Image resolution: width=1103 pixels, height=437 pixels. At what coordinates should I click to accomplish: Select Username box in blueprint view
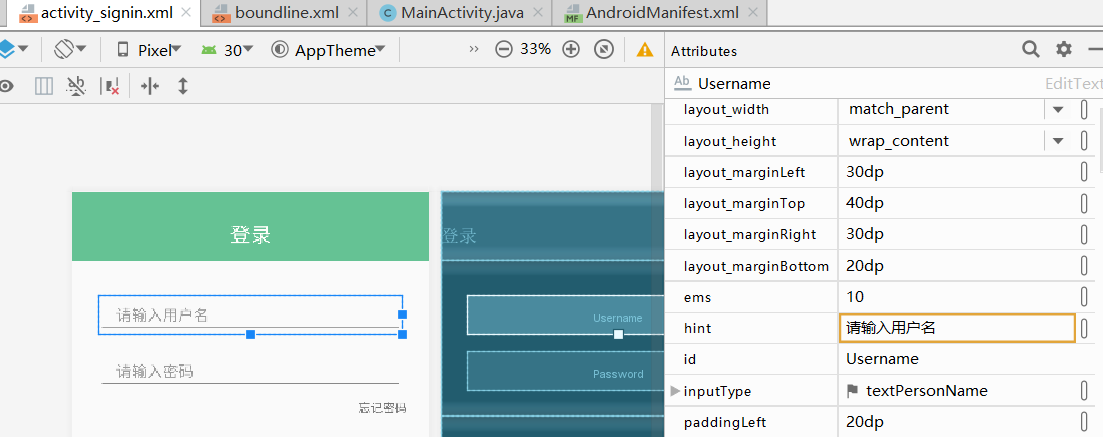click(x=565, y=315)
